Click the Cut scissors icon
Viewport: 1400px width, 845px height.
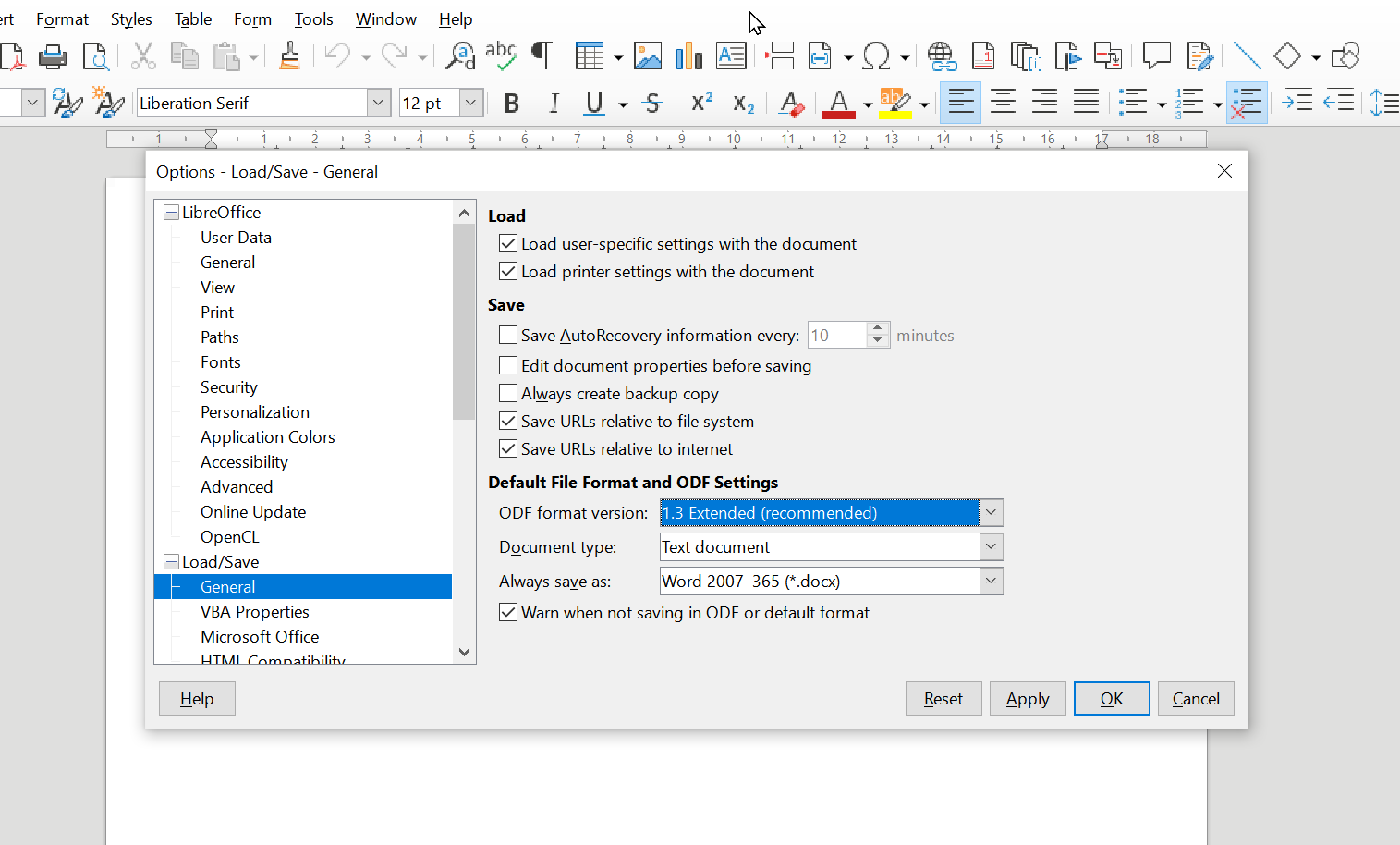pyautogui.click(x=142, y=56)
